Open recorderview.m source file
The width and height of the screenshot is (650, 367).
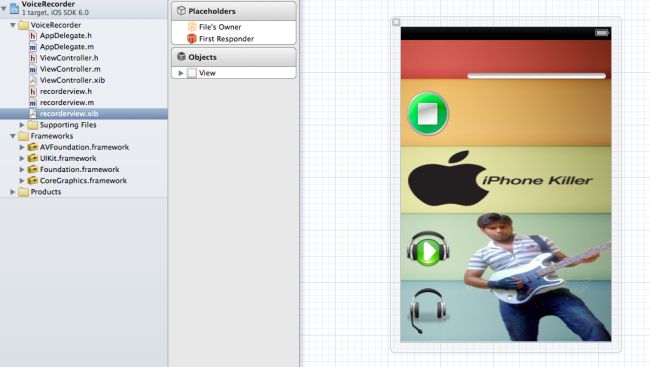click(x=67, y=102)
